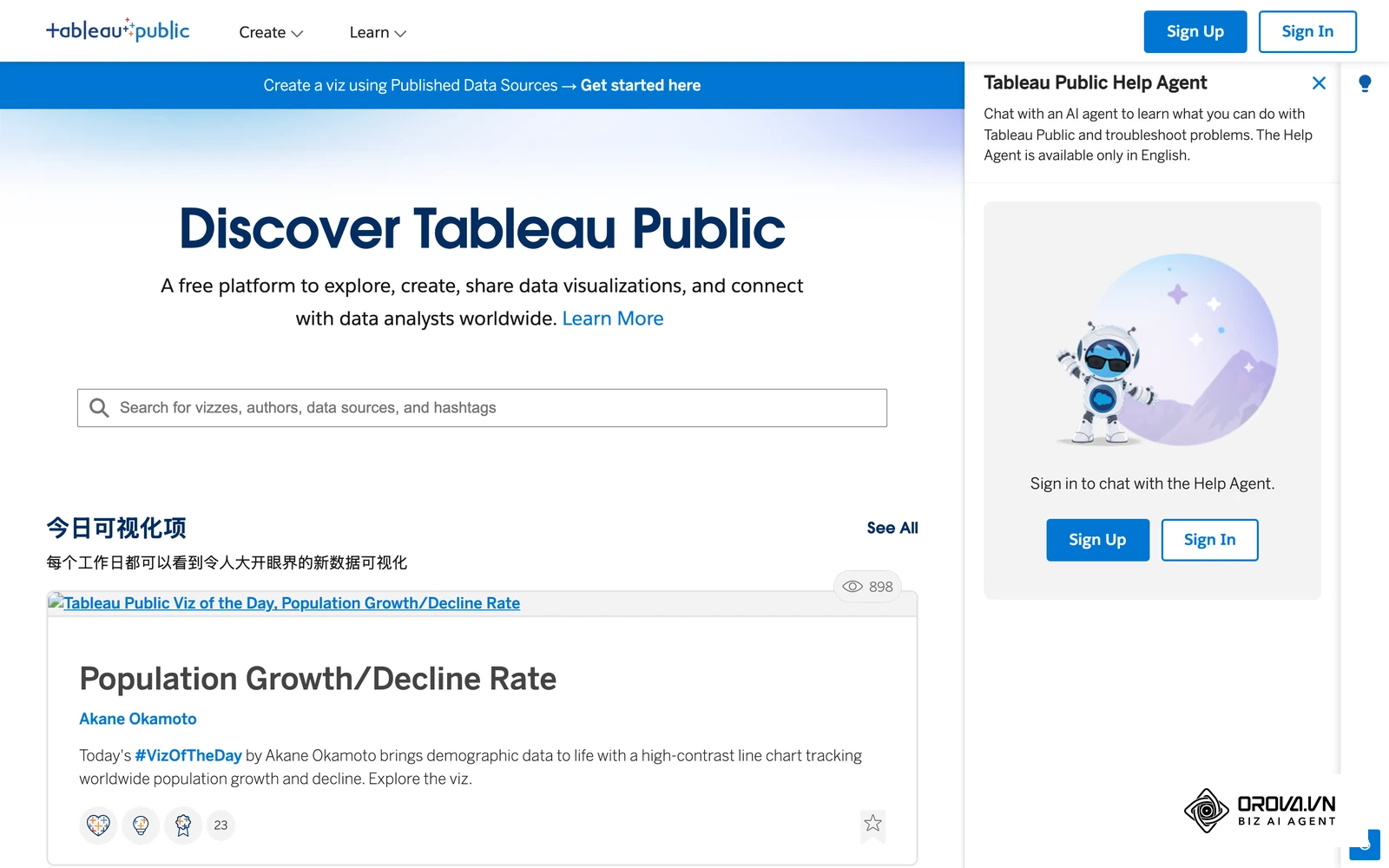
Task: Focus the vizzes and authors search field
Action: click(482, 408)
